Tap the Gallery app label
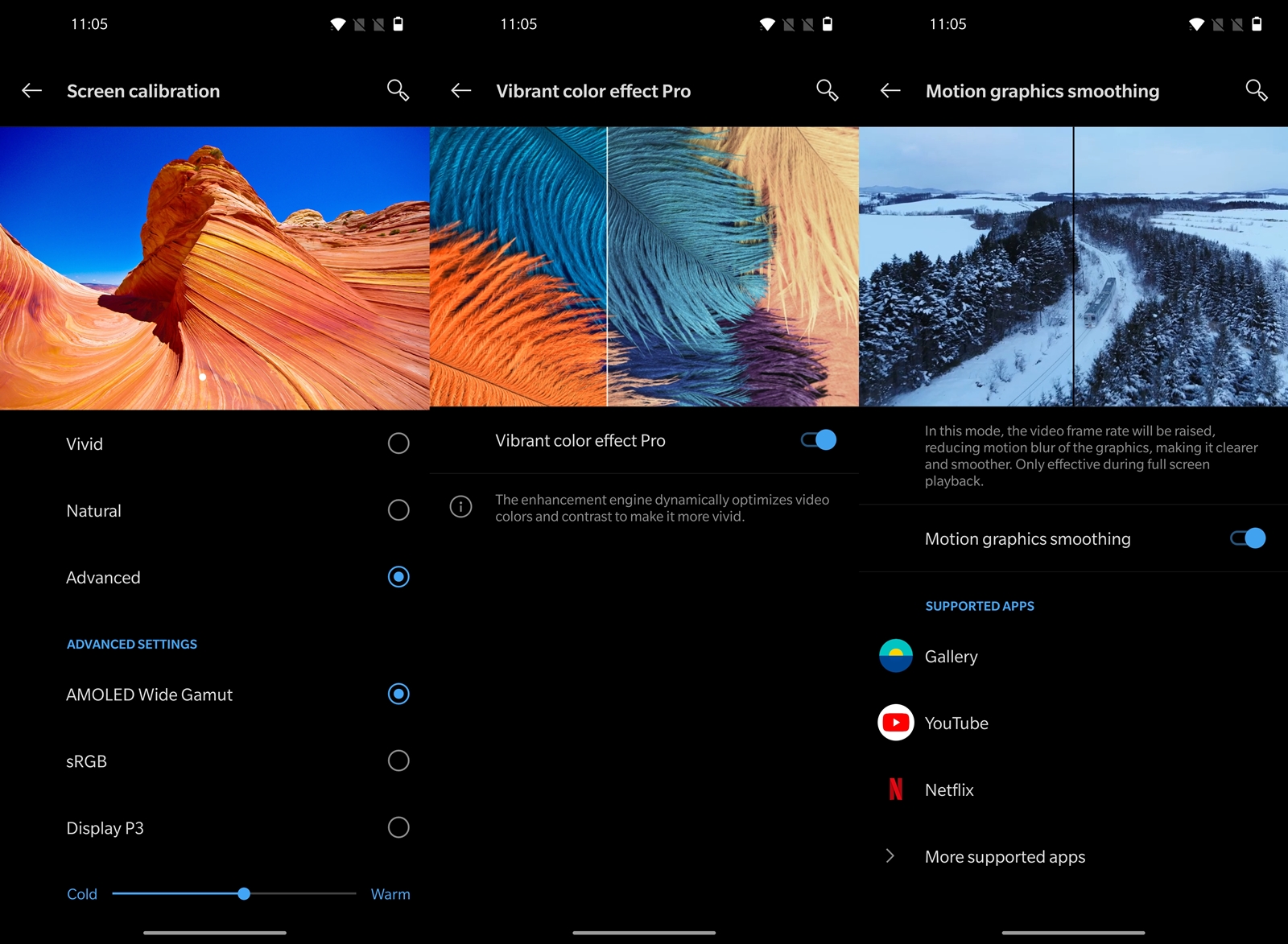Image resolution: width=1288 pixels, height=944 pixels. [951, 657]
